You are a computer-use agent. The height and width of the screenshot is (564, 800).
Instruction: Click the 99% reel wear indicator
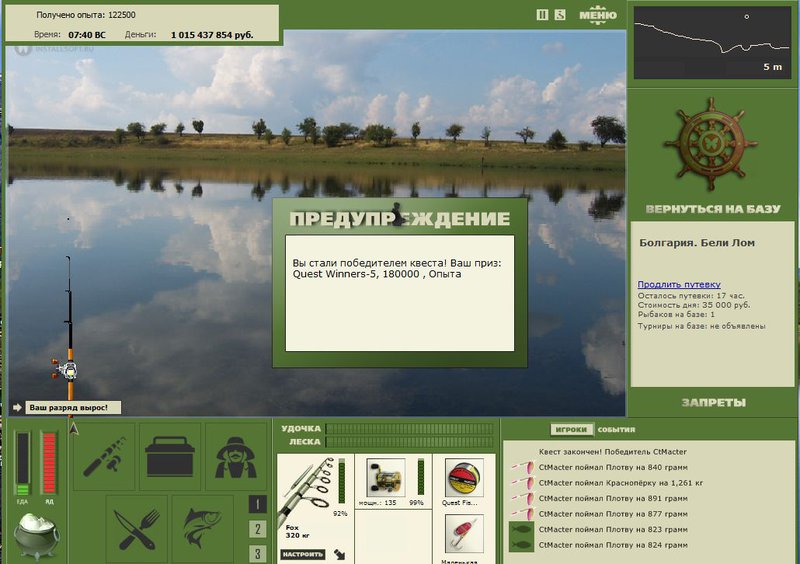tap(420, 478)
